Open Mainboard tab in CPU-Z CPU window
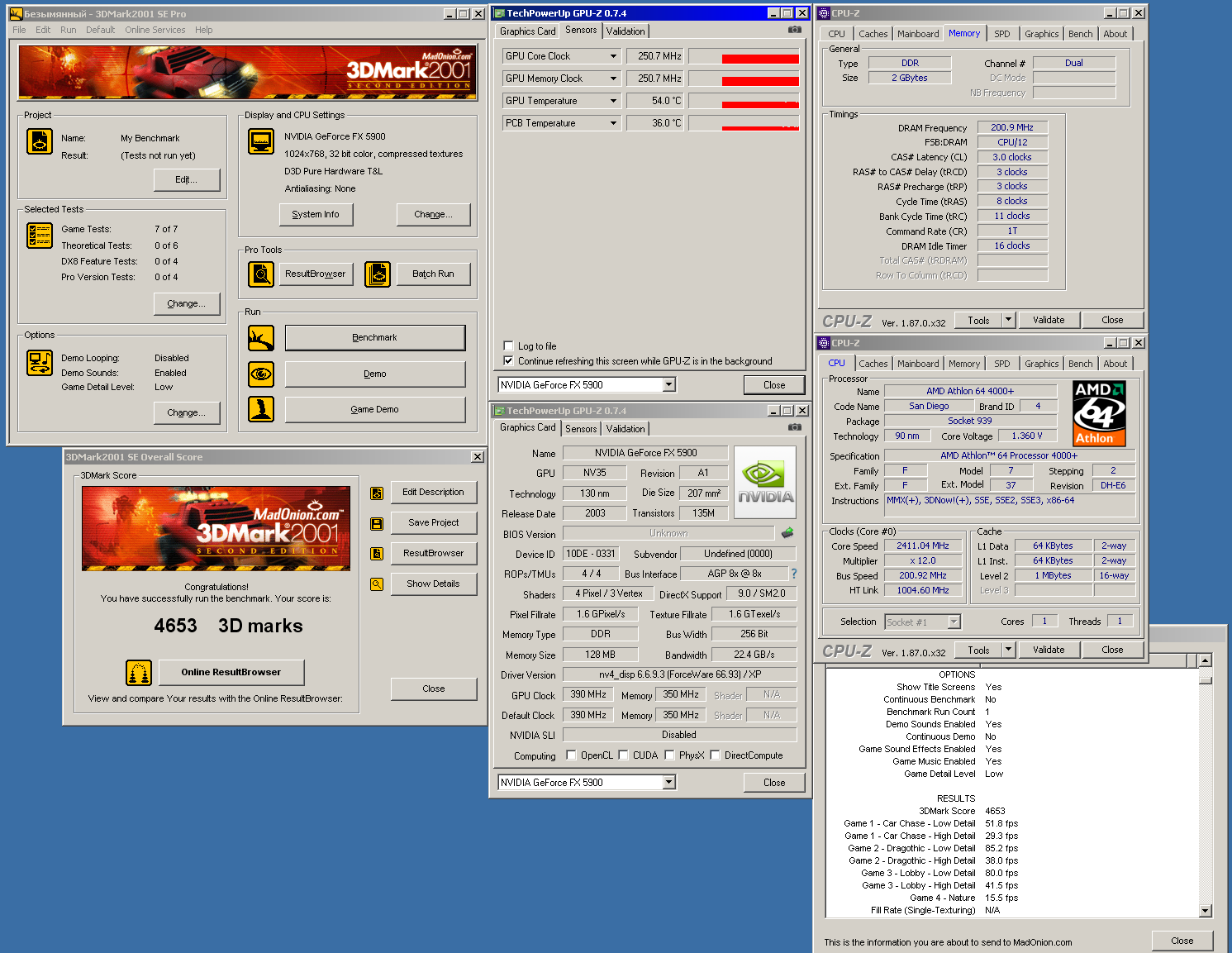 (918, 364)
